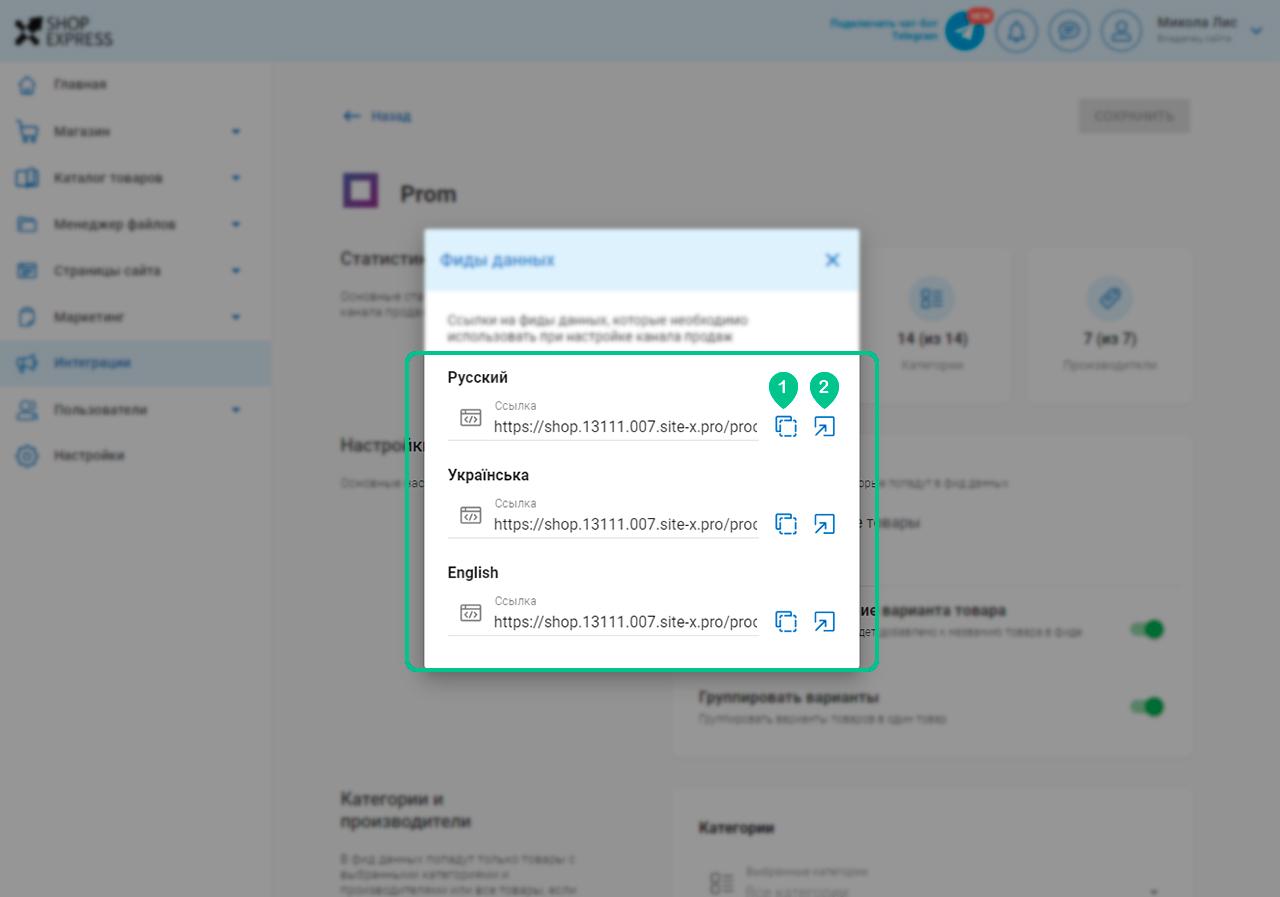Expand the Пользователи submenu arrow
Viewport: 1280px width, 897px height.
point(236,409)
